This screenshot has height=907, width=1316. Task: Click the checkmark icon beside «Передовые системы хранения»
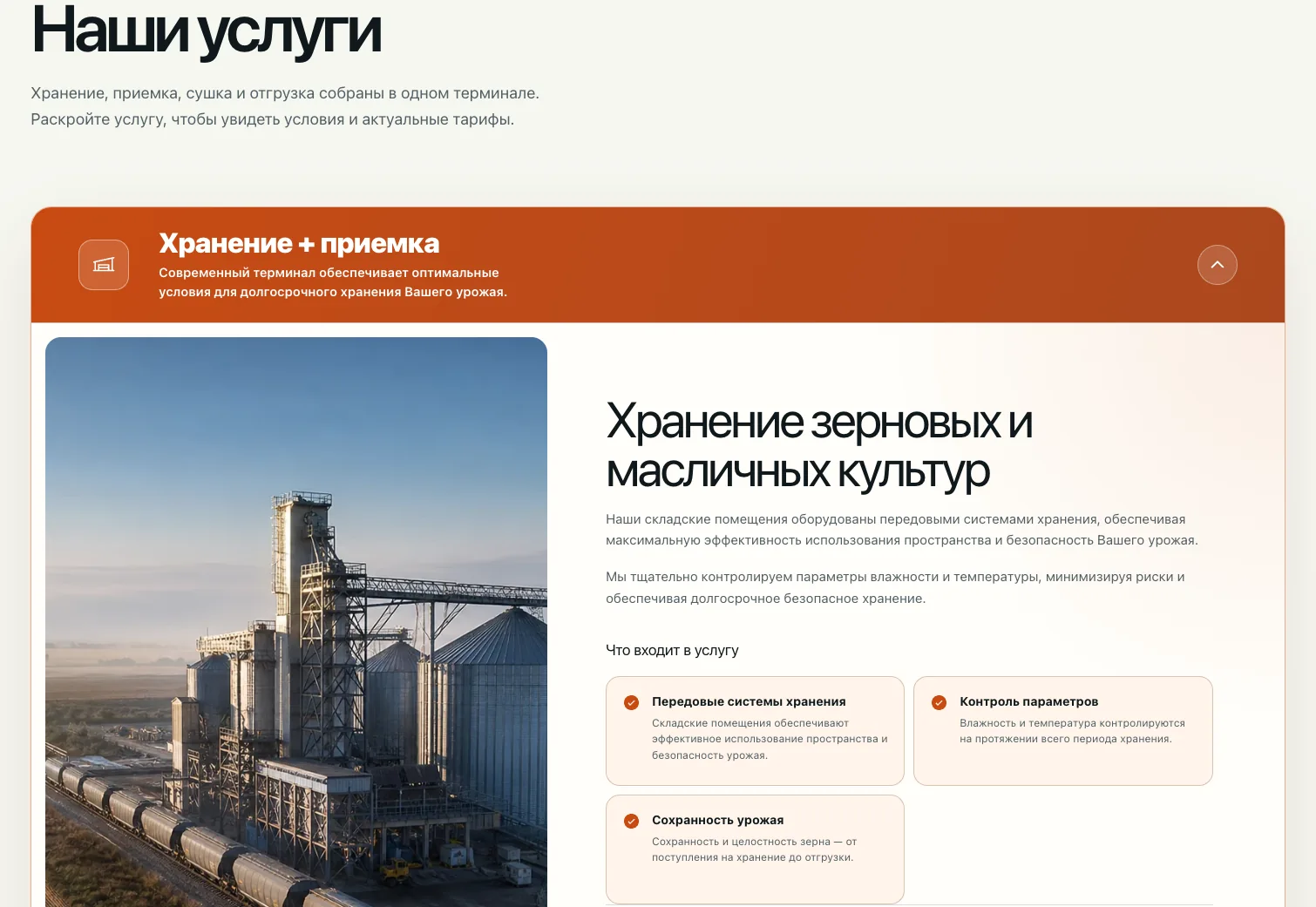pyautogui.click(x=632, y=702)
